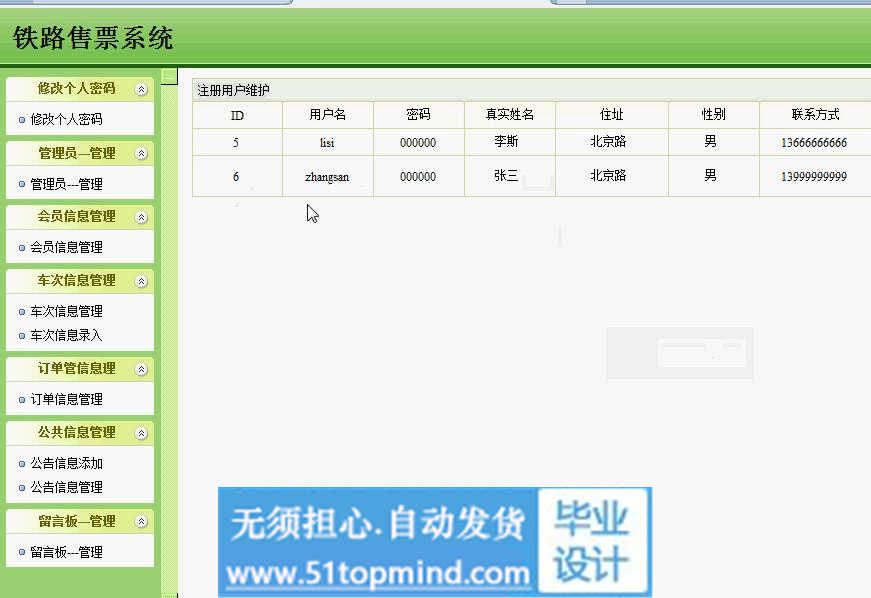Image resolution: width=871 pixels, height=598 pixels.
Task: Open the 公告信息添加 link
Action: (x=66, y=463)
